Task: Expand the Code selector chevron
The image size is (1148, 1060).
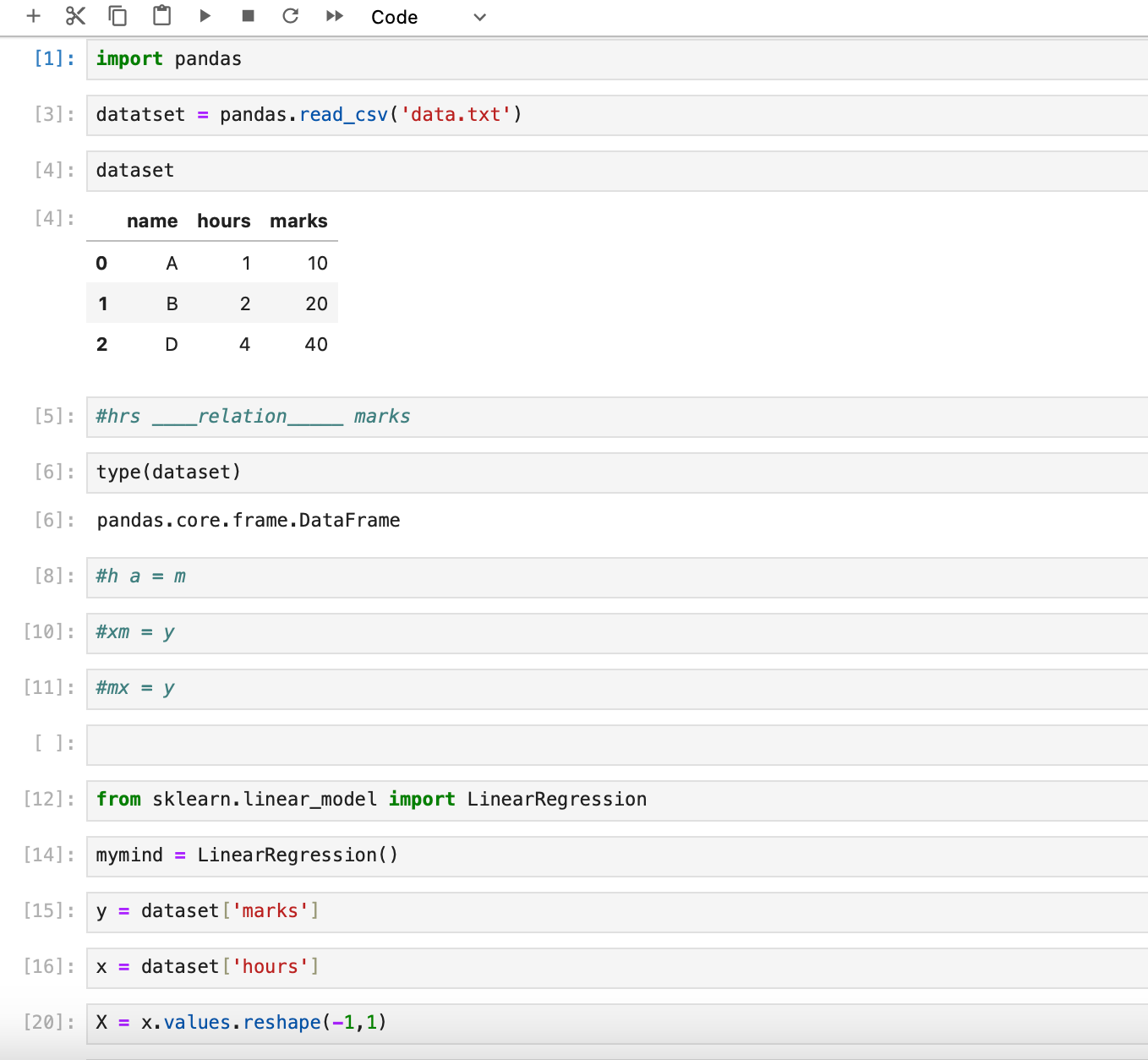Action: click(479, 17)
